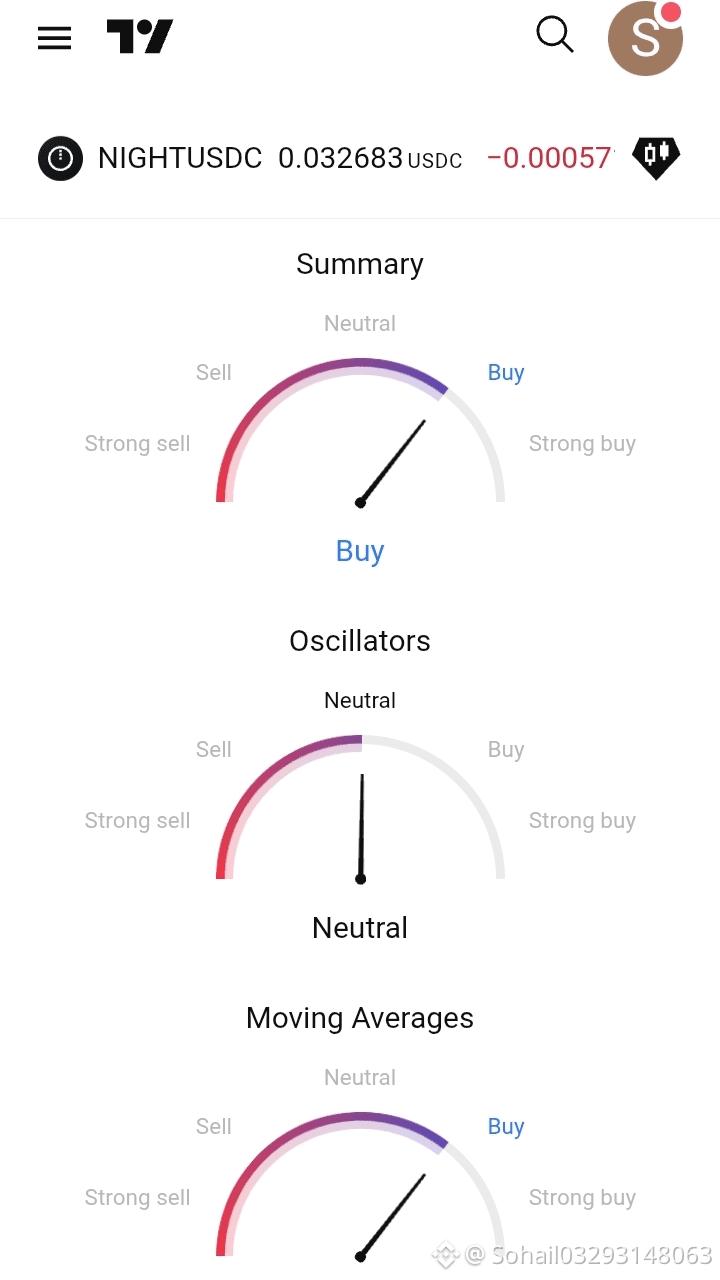Click the Summary gauge needle
This screenshot has height=1280, width=720.
(x=391, y=462)
